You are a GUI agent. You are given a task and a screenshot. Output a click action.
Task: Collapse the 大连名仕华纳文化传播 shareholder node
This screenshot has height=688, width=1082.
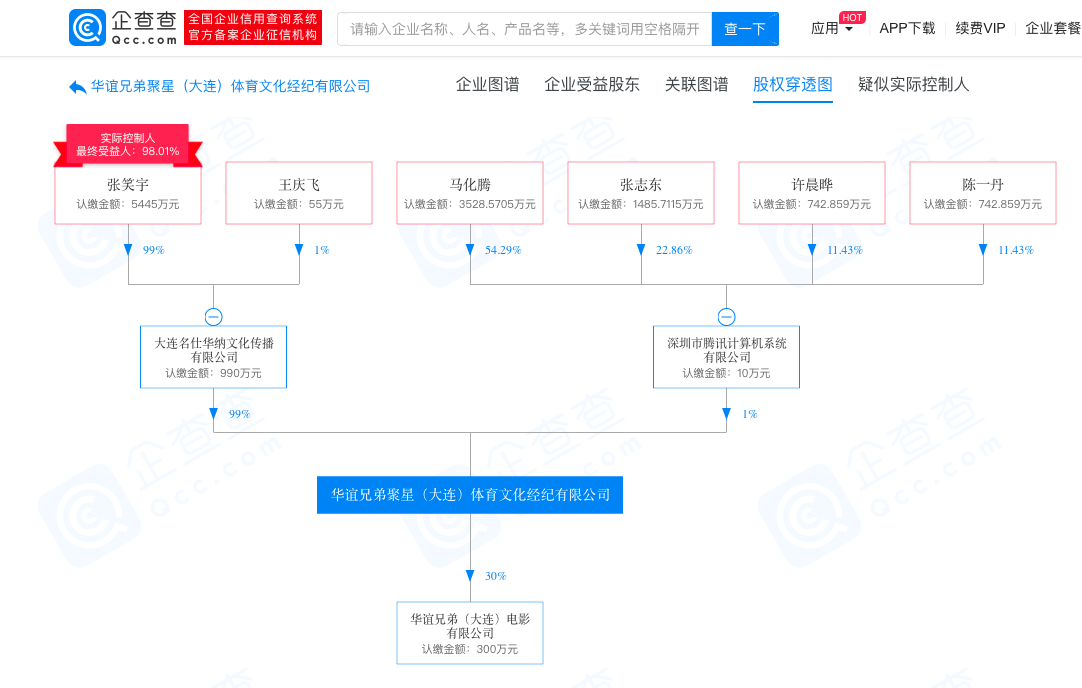(x=213, y=317)
